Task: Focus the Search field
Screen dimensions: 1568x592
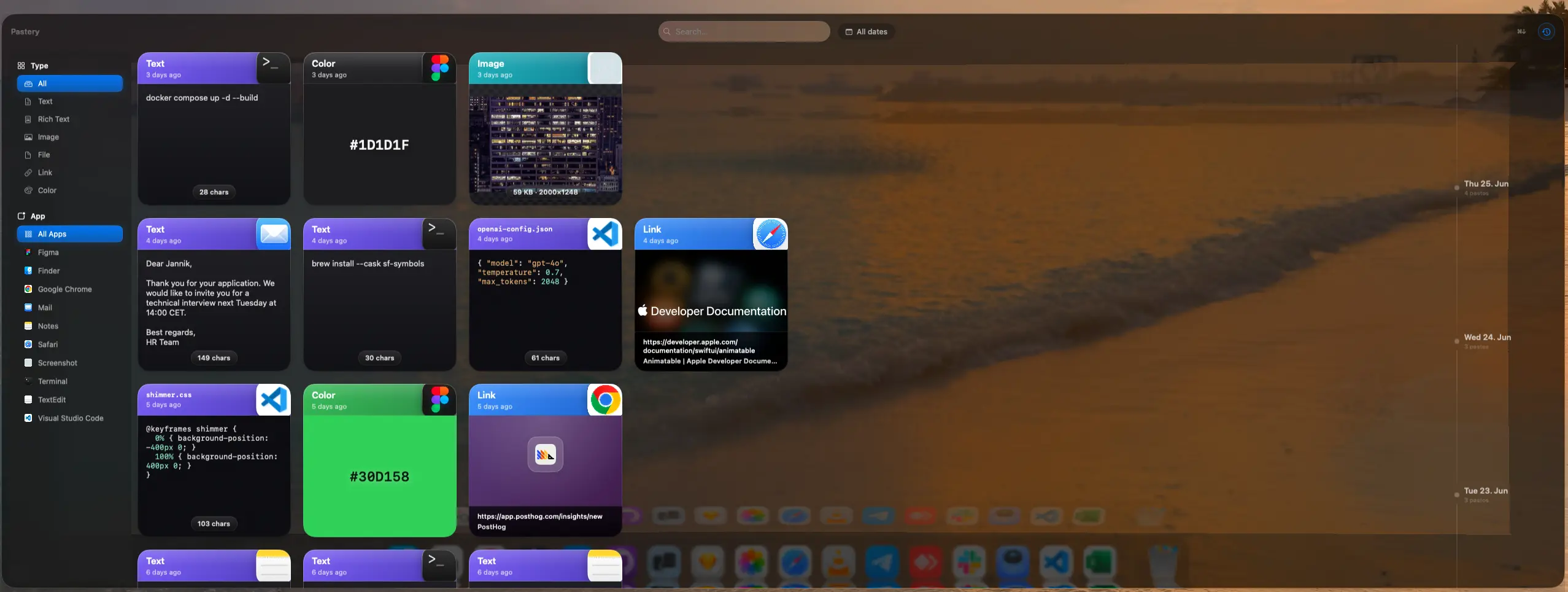Action: (x=744, y=31)
